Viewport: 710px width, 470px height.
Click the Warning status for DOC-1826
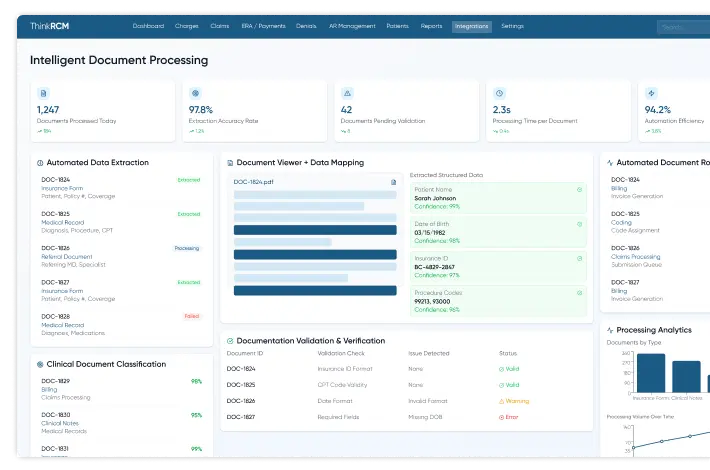click(514, 401)
